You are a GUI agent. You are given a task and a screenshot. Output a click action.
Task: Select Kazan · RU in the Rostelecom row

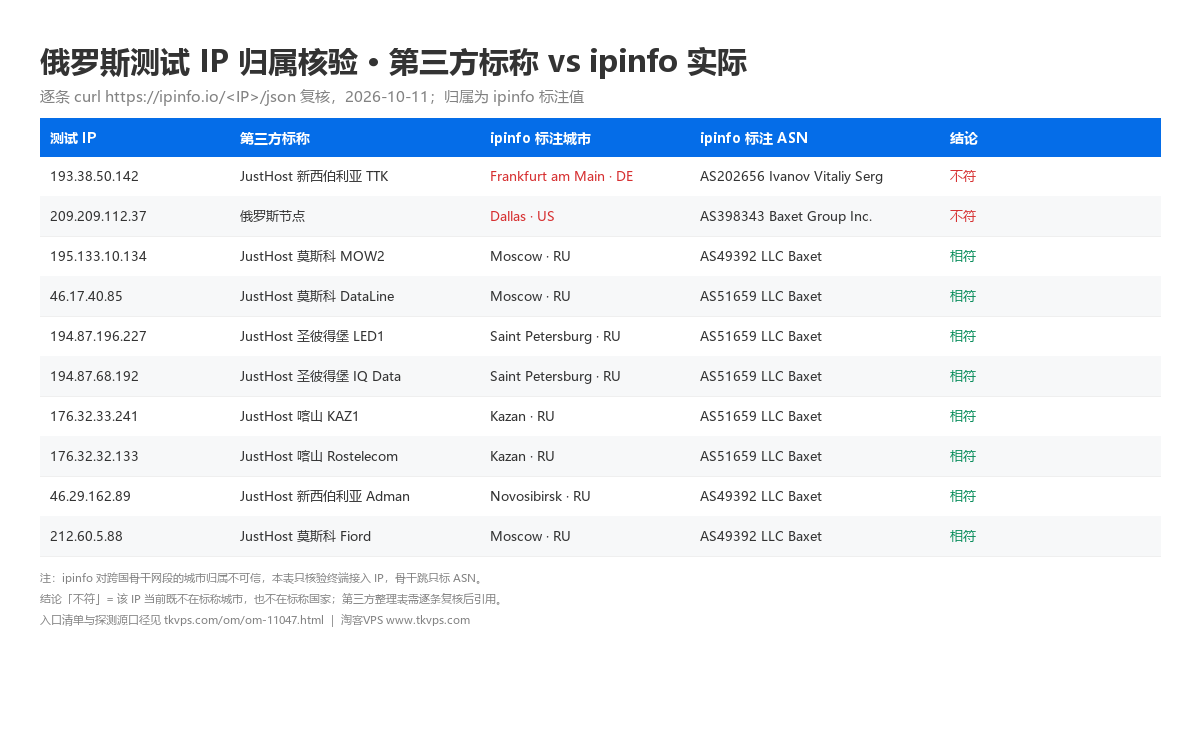click(x=522, y=456)
